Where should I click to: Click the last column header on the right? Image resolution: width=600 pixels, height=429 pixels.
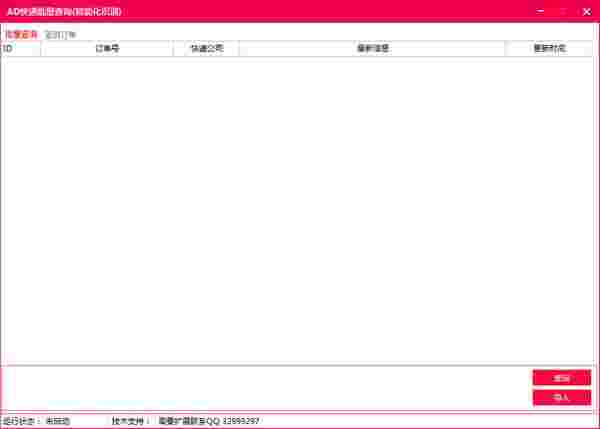click(549, 49)
